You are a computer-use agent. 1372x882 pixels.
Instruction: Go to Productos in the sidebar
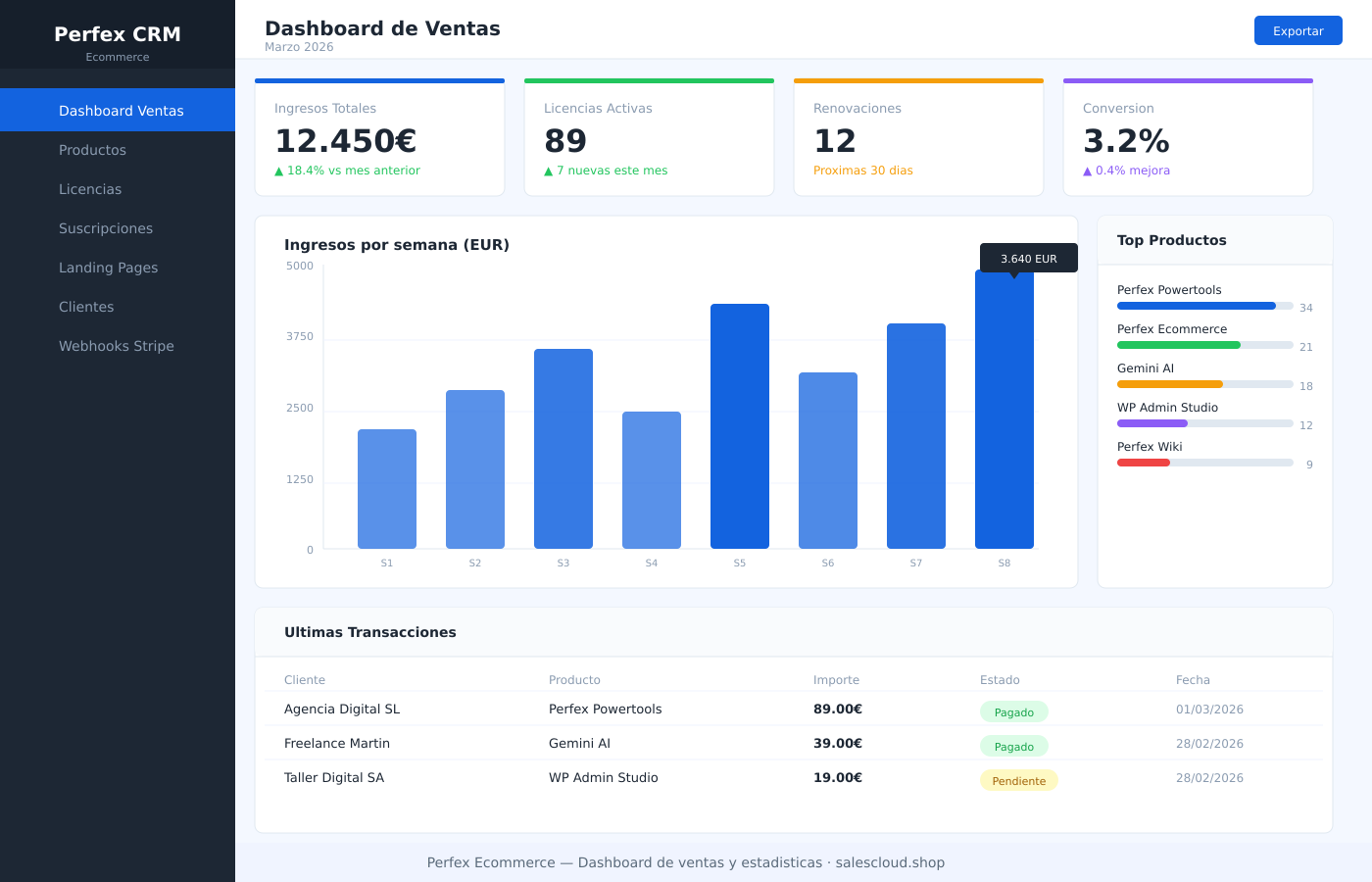(92, 150)
